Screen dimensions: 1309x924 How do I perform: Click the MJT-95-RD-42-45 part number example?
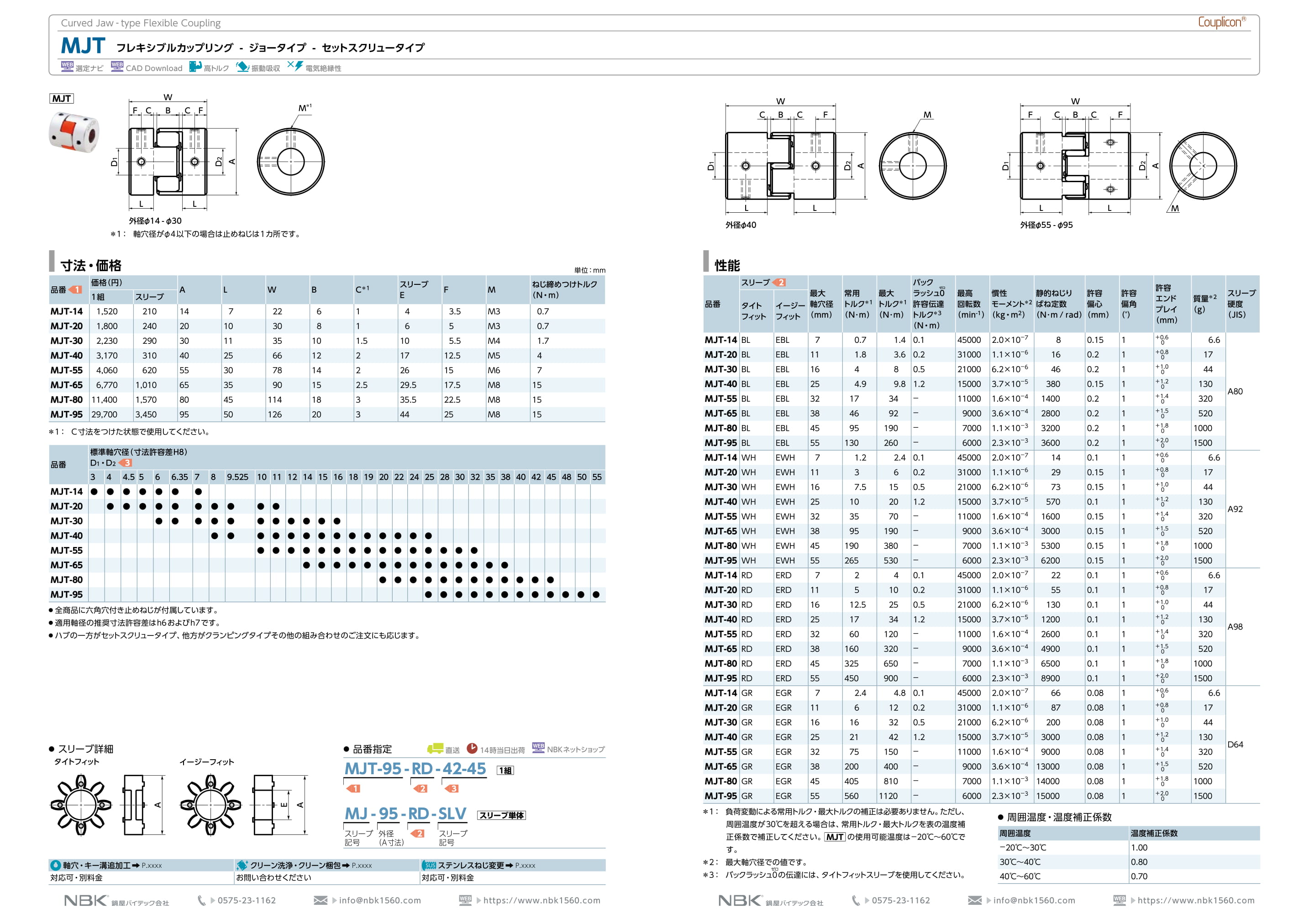415,768
